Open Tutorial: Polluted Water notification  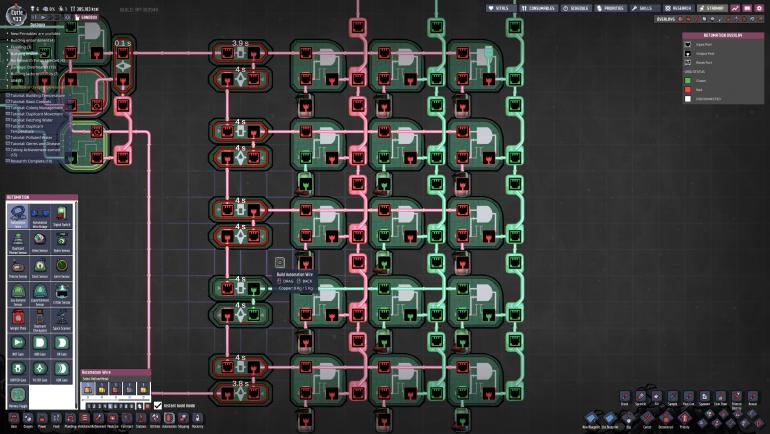[x=31, y=137]
